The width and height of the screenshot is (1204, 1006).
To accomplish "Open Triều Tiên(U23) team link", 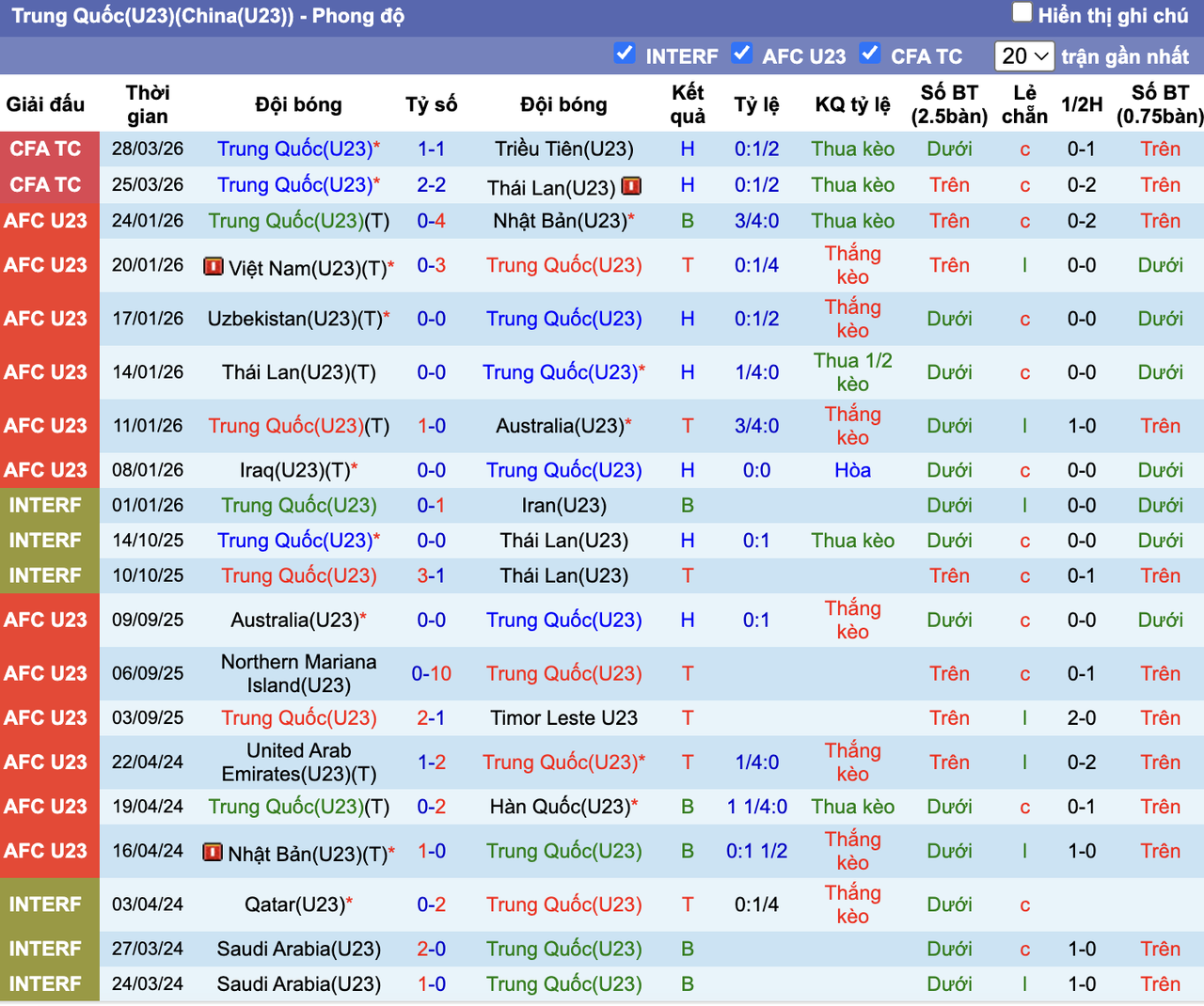I will coord(564,149).
